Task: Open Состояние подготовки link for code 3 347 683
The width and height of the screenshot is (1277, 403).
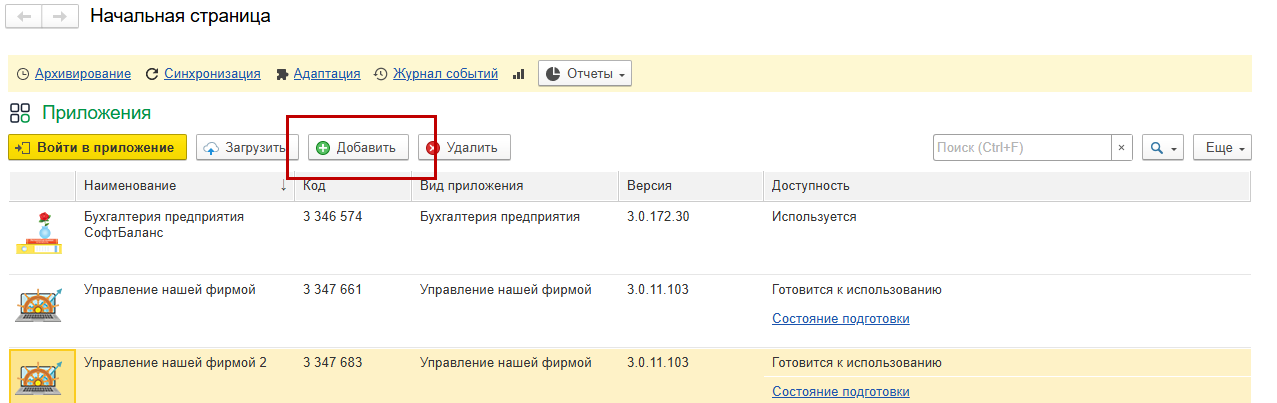Action: pyautogui.click(x=841, y=391)
